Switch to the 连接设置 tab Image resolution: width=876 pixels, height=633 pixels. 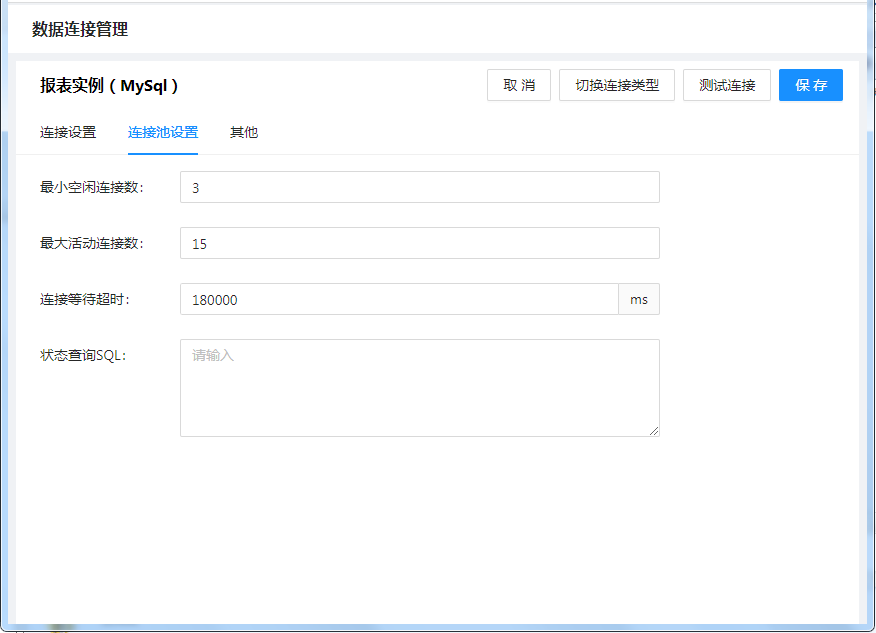coord(68,132)
